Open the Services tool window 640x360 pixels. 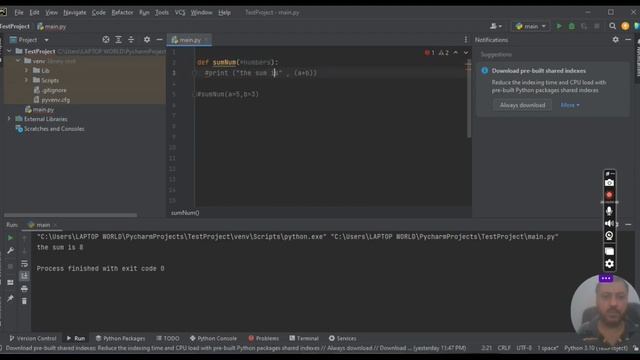pyautogui.click(x=342, y=338)
